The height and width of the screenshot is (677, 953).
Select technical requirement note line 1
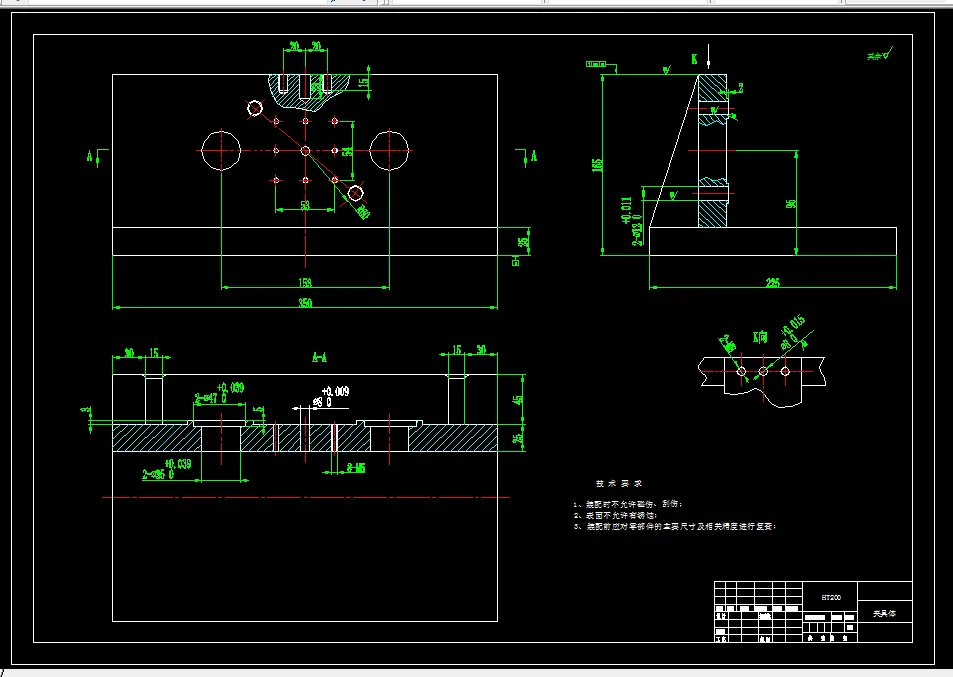click(628, 504)
